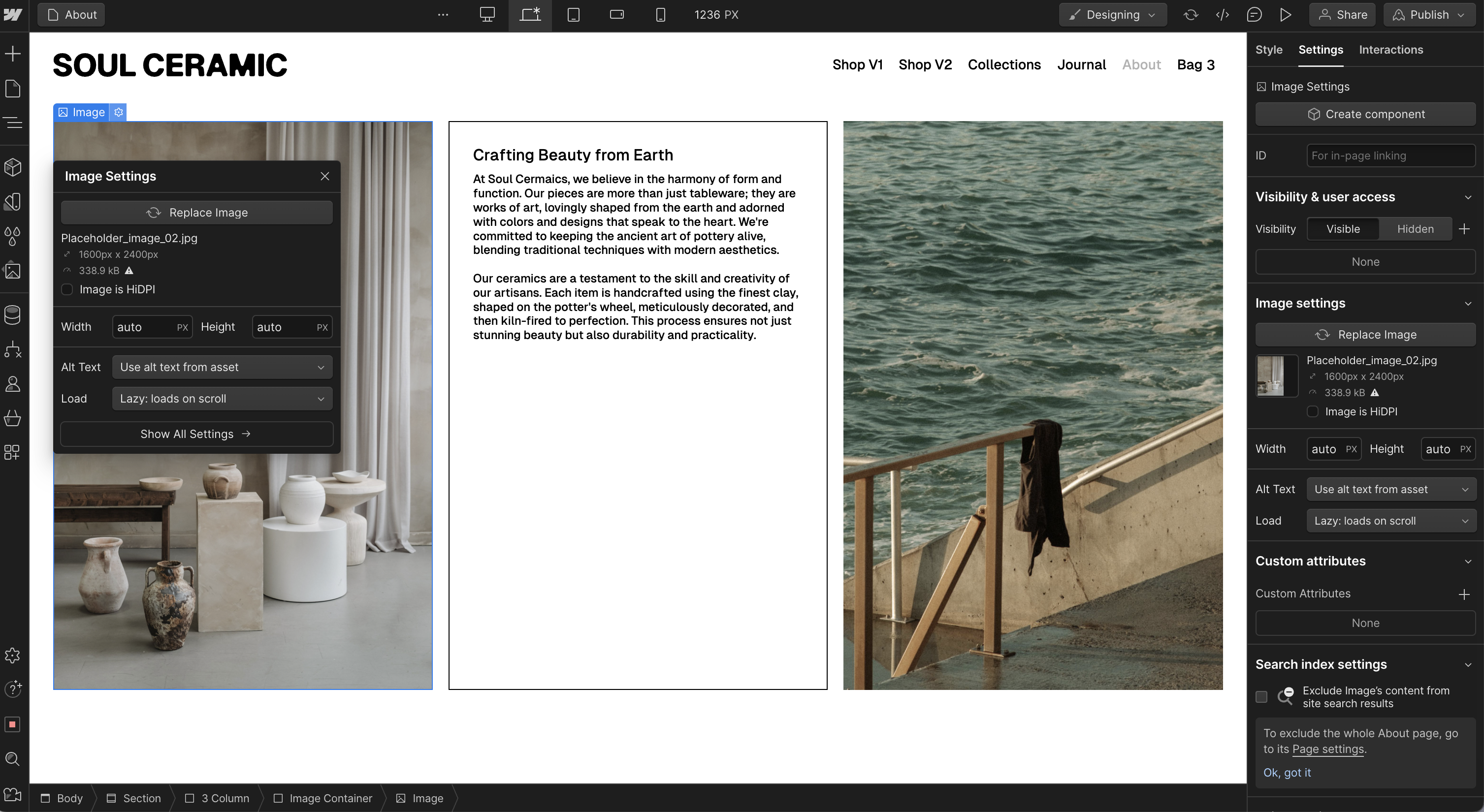Open the Designing mode dropdown

1112,15
